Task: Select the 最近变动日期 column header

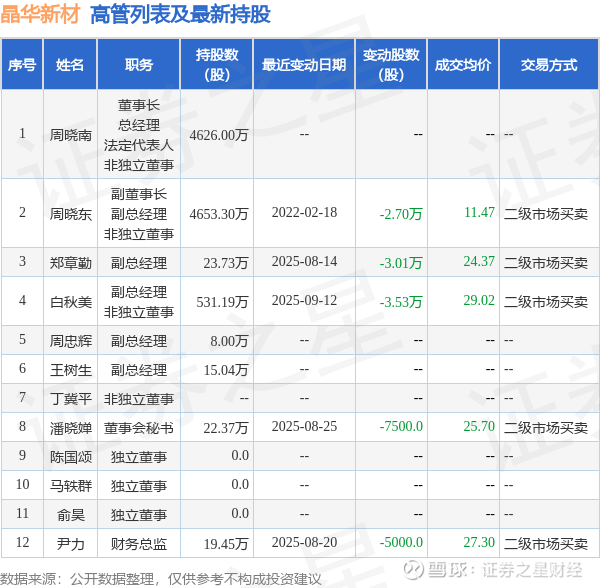Action: pos(304,64)
